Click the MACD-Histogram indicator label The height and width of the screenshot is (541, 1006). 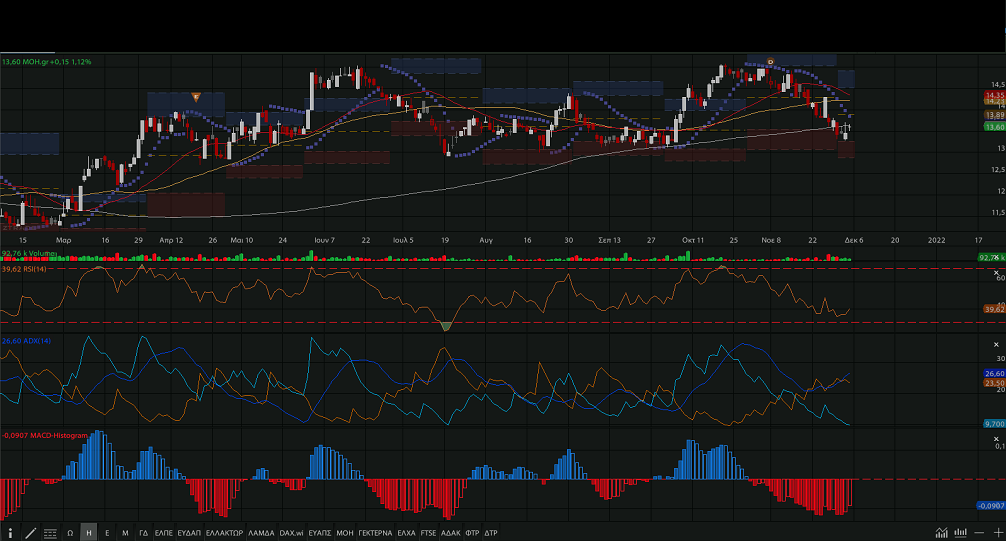click(x=44, y=435)
